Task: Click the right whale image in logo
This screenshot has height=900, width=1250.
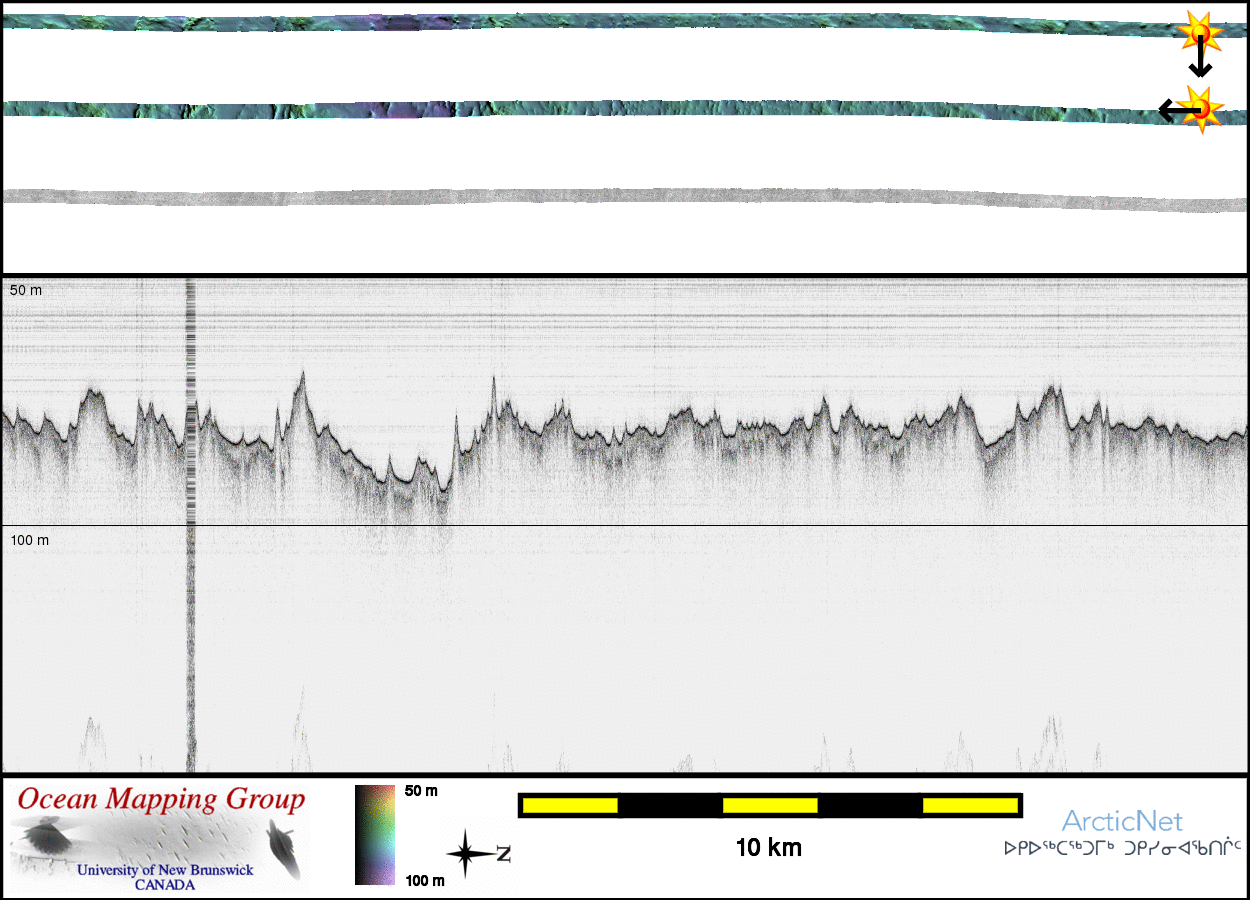Action: click(x=284, y=846)
